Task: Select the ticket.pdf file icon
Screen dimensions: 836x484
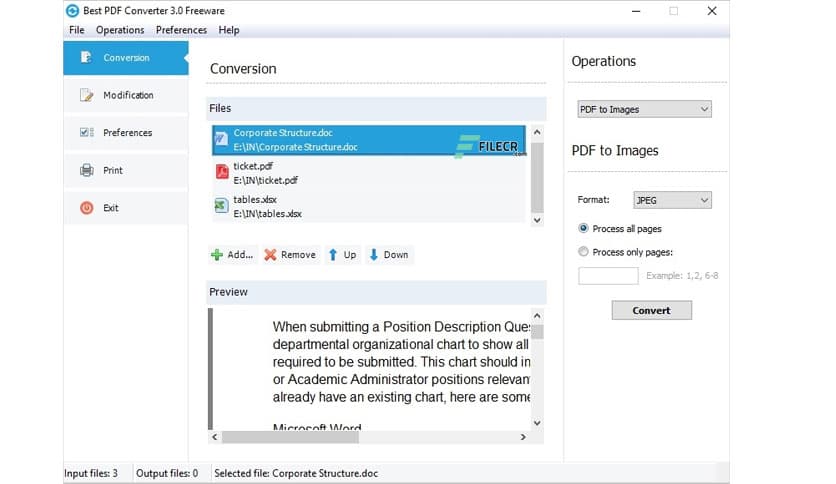Action: click(222, 172)
